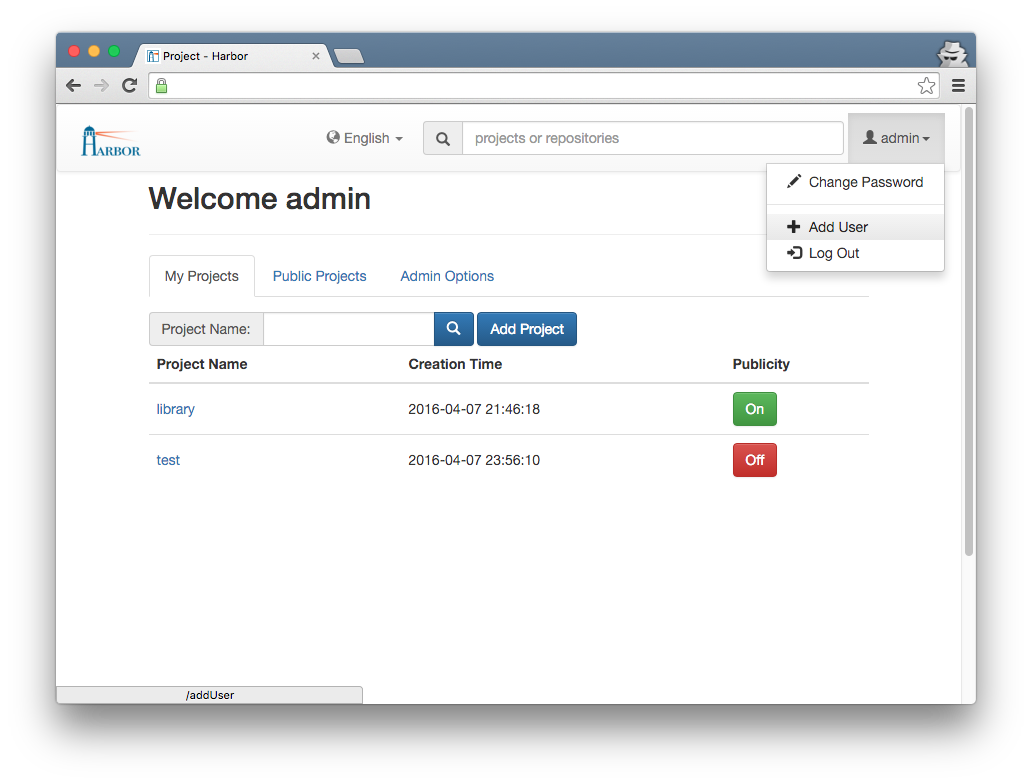
Task: Click the green padlock security icon
Action: 161,86
